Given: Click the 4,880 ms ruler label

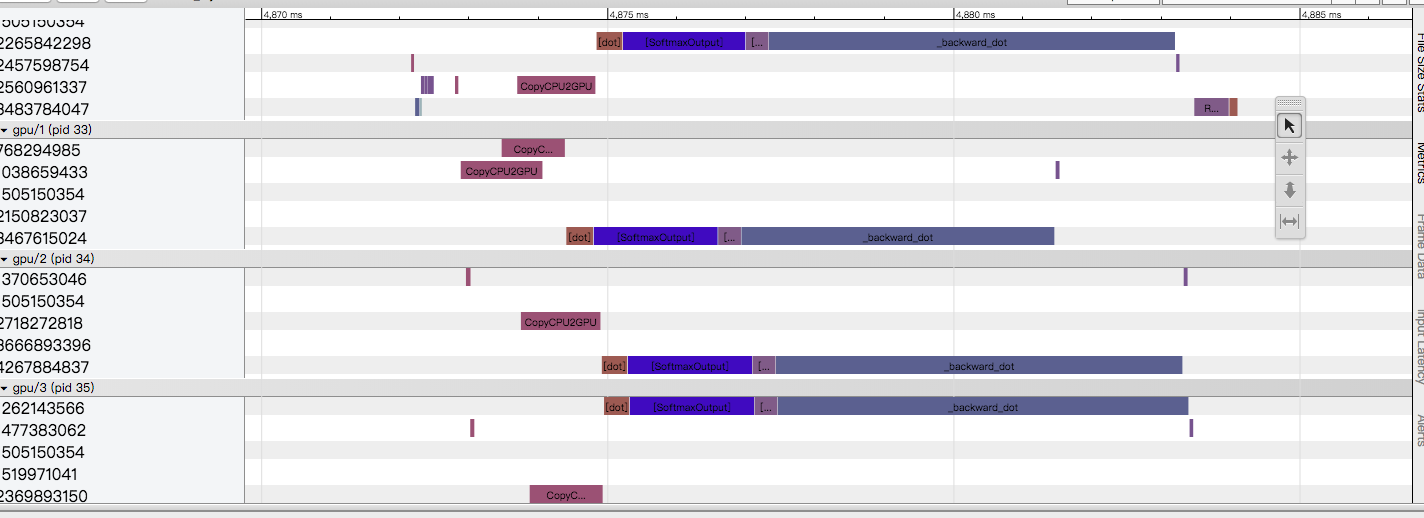Looking at the screenshot, I should click(x=976, y=15).
